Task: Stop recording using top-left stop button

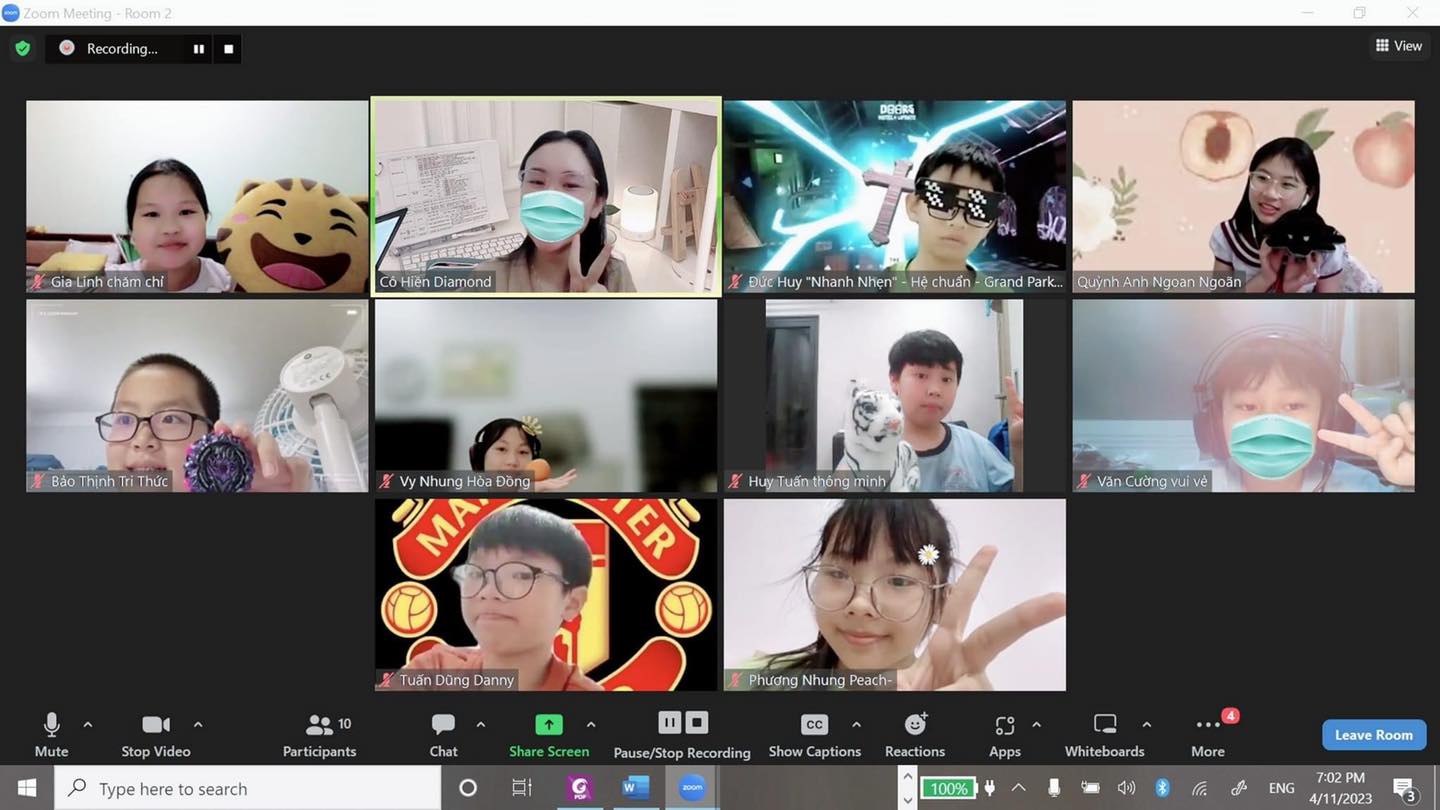Action: 228,49
